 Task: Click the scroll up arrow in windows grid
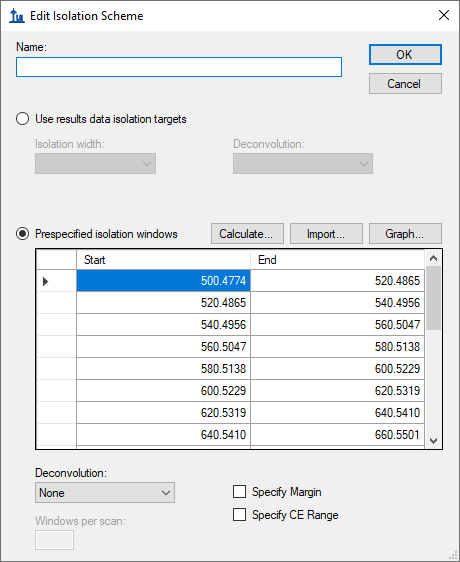pyautogui.click(x=433, y=258)
